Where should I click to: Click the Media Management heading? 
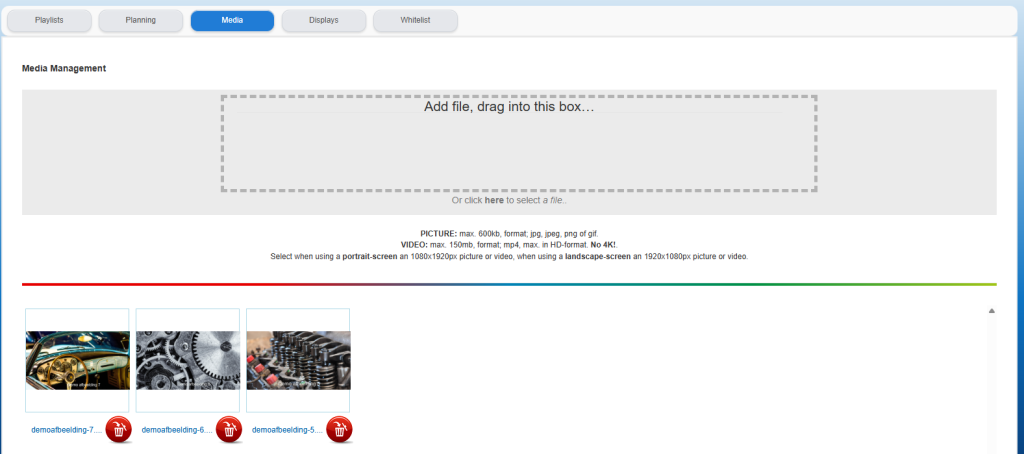(64, 68)
